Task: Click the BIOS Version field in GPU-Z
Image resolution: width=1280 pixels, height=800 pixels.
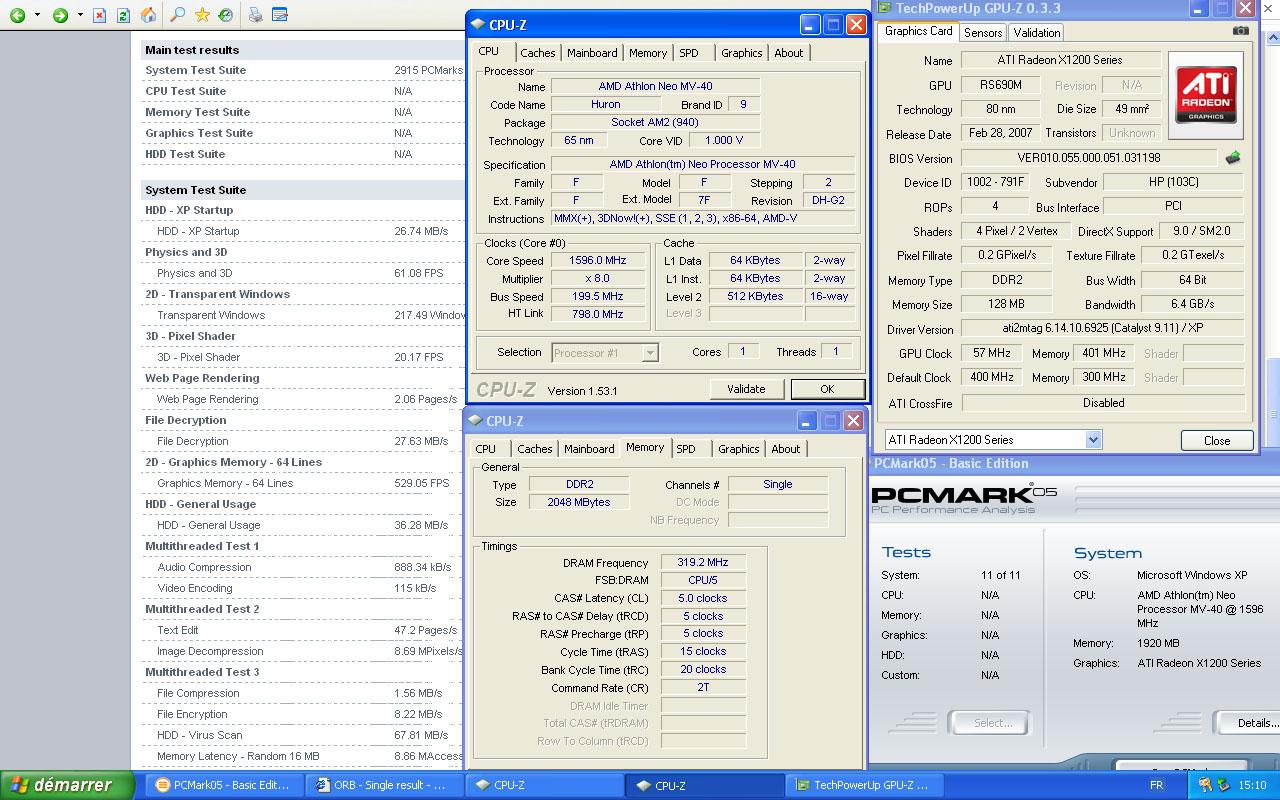Action: (x=1090, y=158)
